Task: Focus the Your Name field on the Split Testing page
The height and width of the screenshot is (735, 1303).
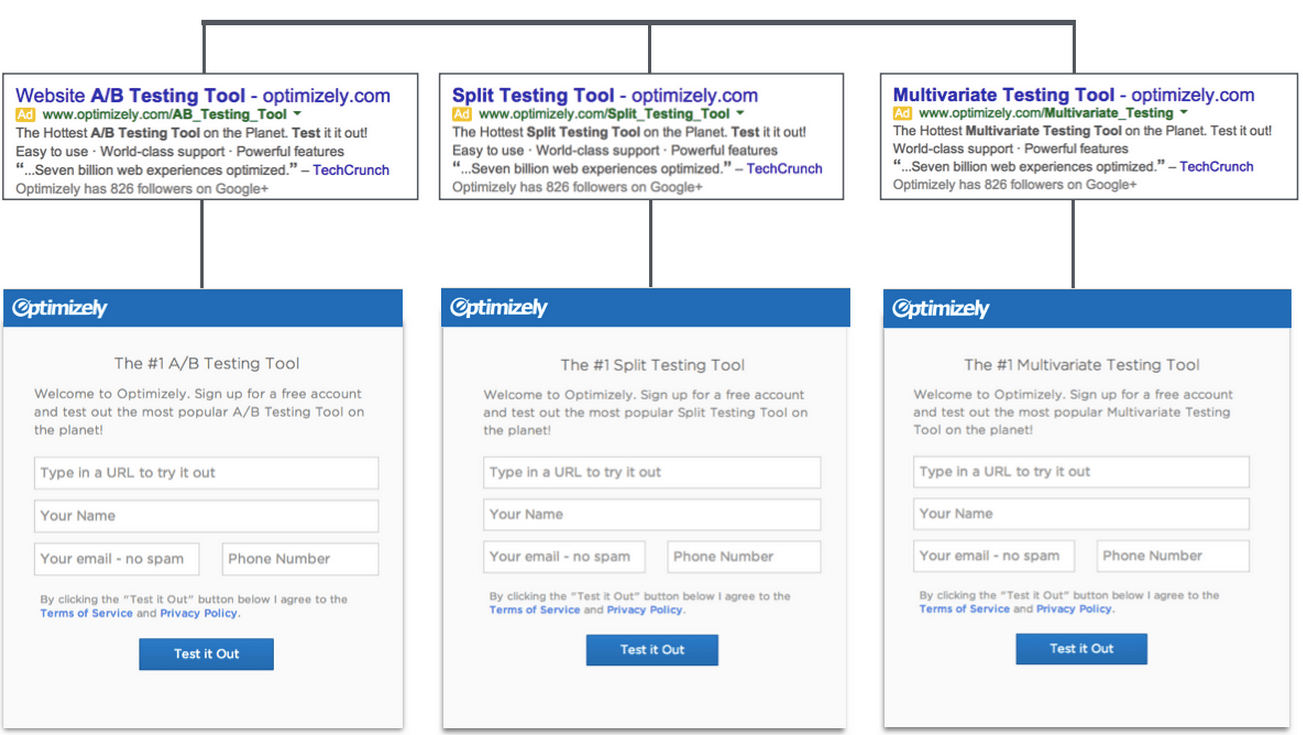Action: tap(652, 514)
